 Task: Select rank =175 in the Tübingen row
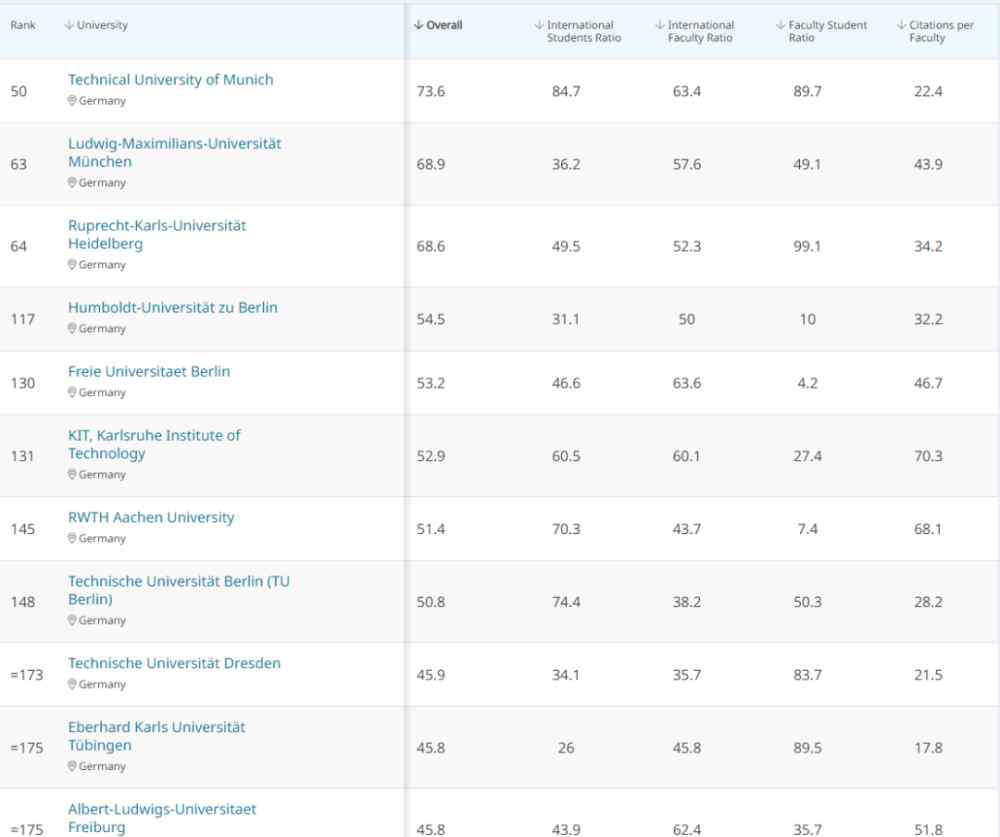pos(27,748)
